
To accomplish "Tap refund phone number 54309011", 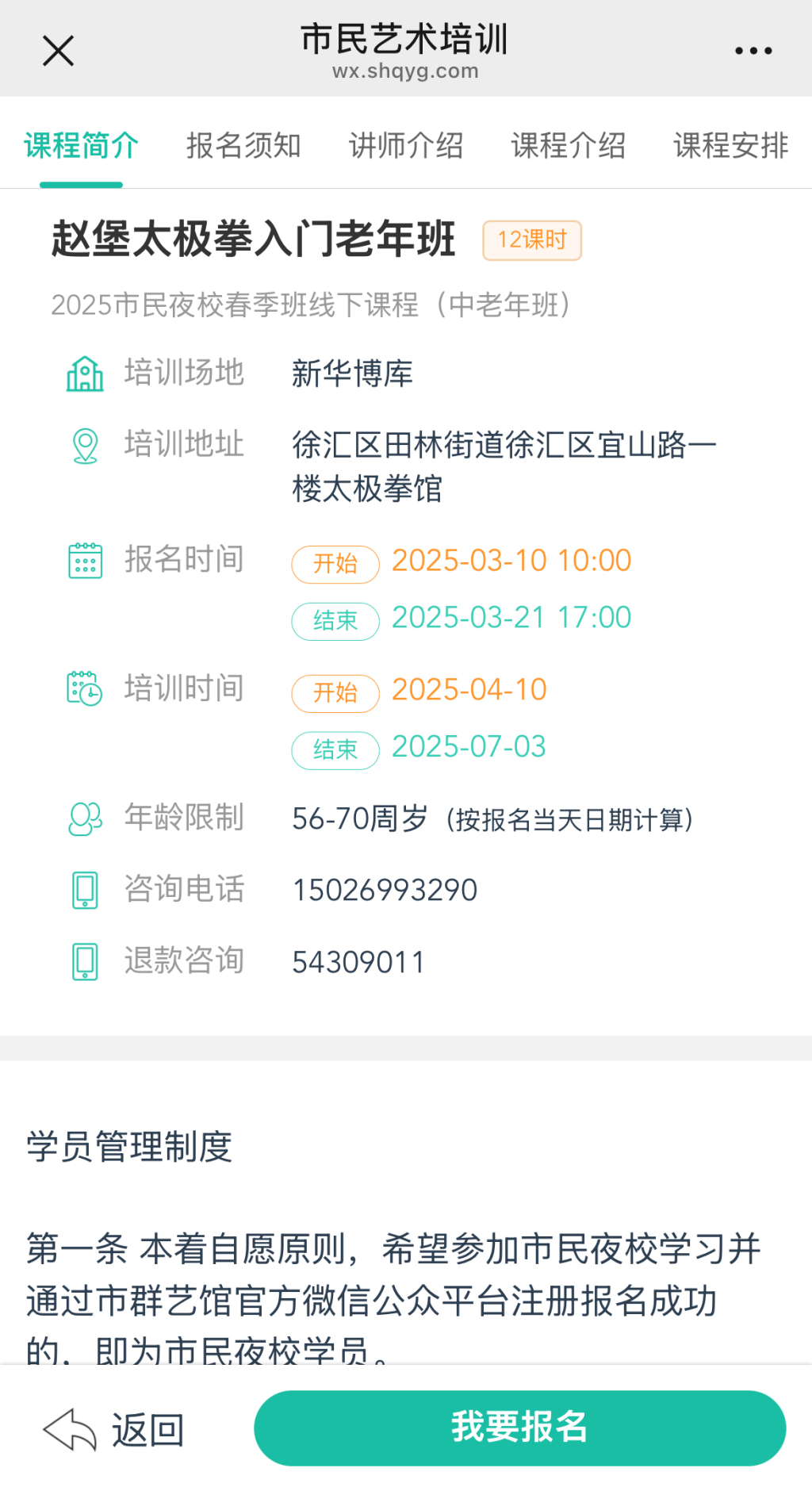I will (x=358, y=963).
